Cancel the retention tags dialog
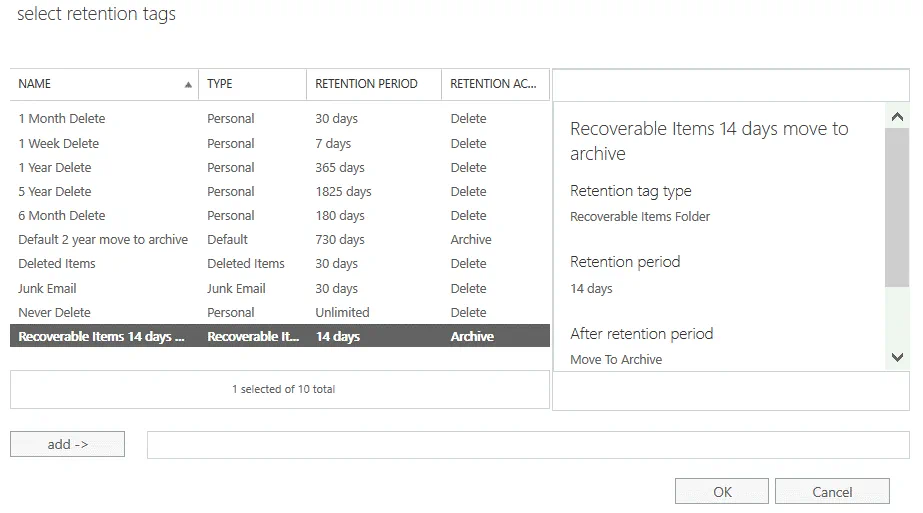 point(831,491)
